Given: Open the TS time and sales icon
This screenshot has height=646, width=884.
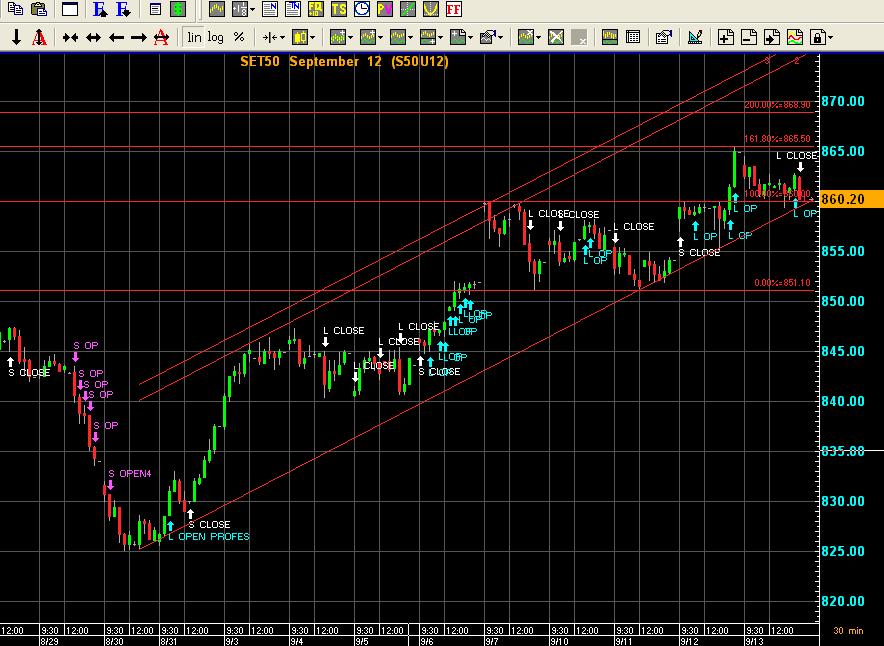Looking at the screenshot, I should point(339,10).
